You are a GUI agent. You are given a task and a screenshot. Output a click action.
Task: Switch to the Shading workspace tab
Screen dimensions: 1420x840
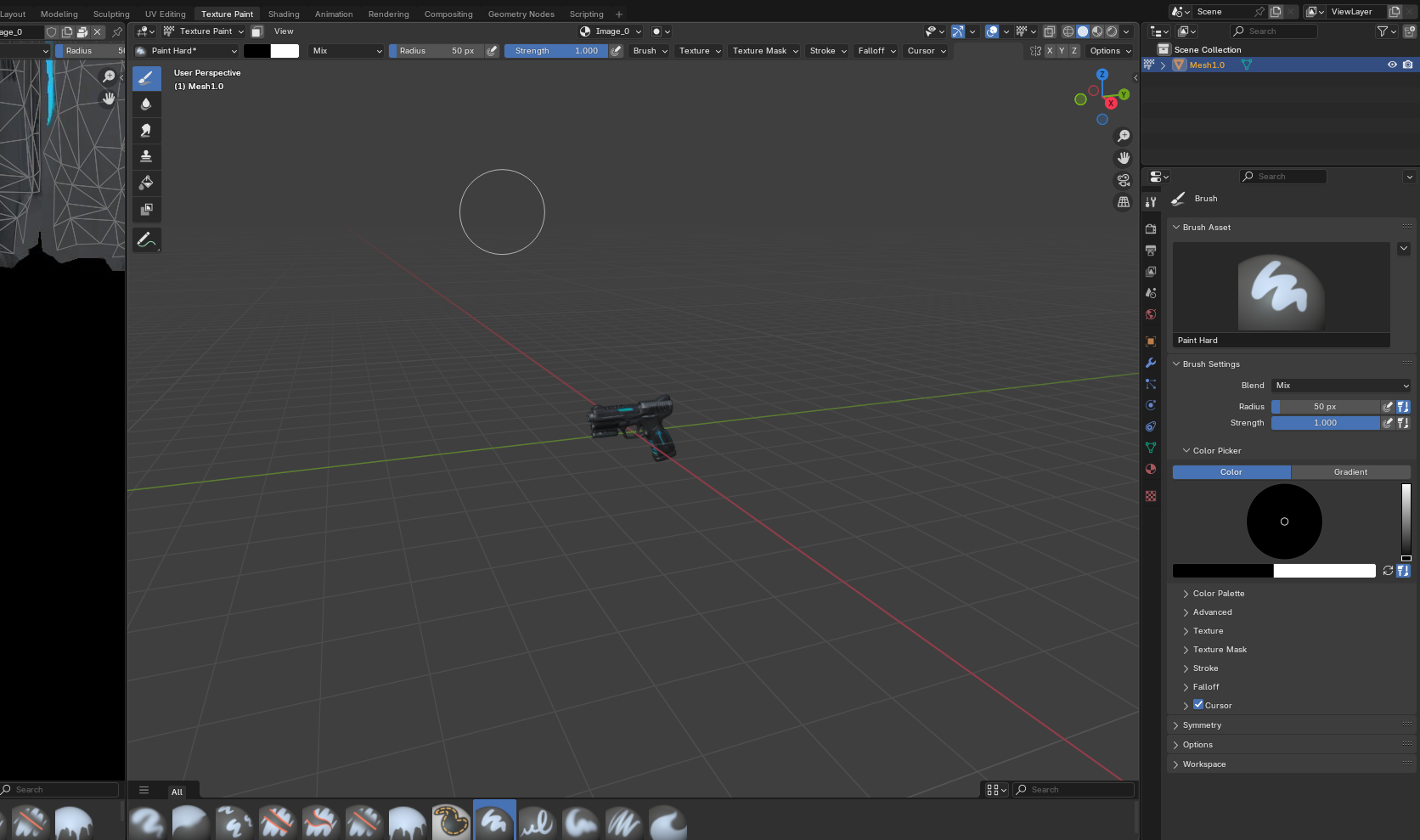click(284, 14)
